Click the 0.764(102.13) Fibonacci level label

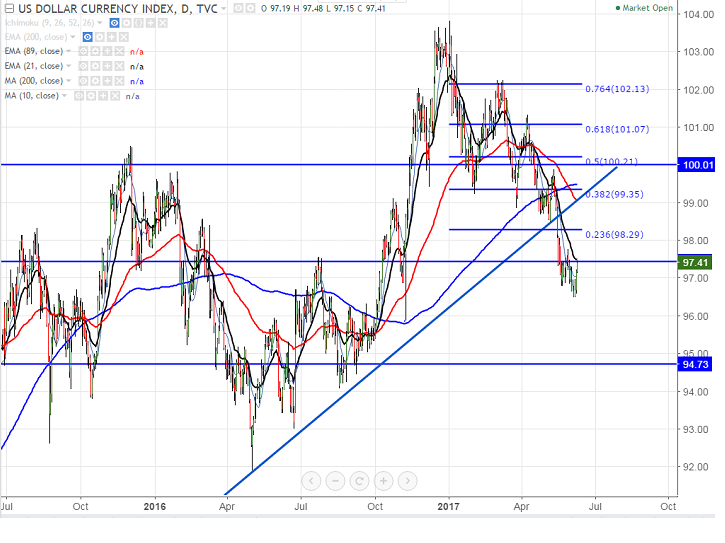(617, 89)
